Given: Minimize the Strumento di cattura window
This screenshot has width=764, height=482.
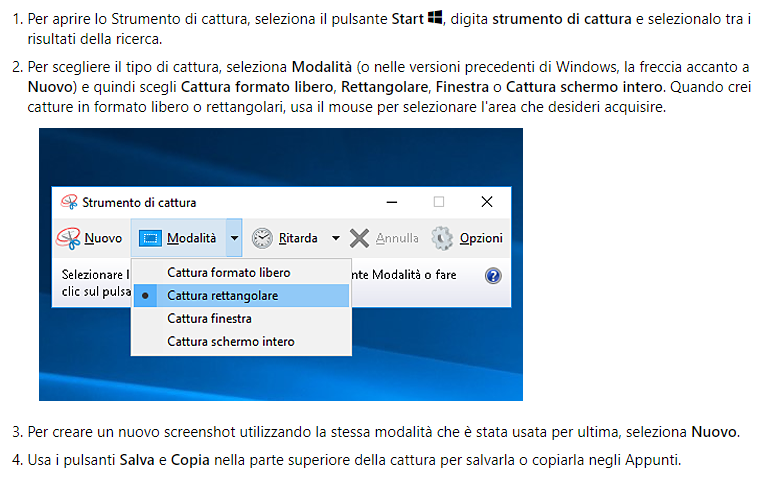Looking at the screenshot, I should tap(392, 202).
